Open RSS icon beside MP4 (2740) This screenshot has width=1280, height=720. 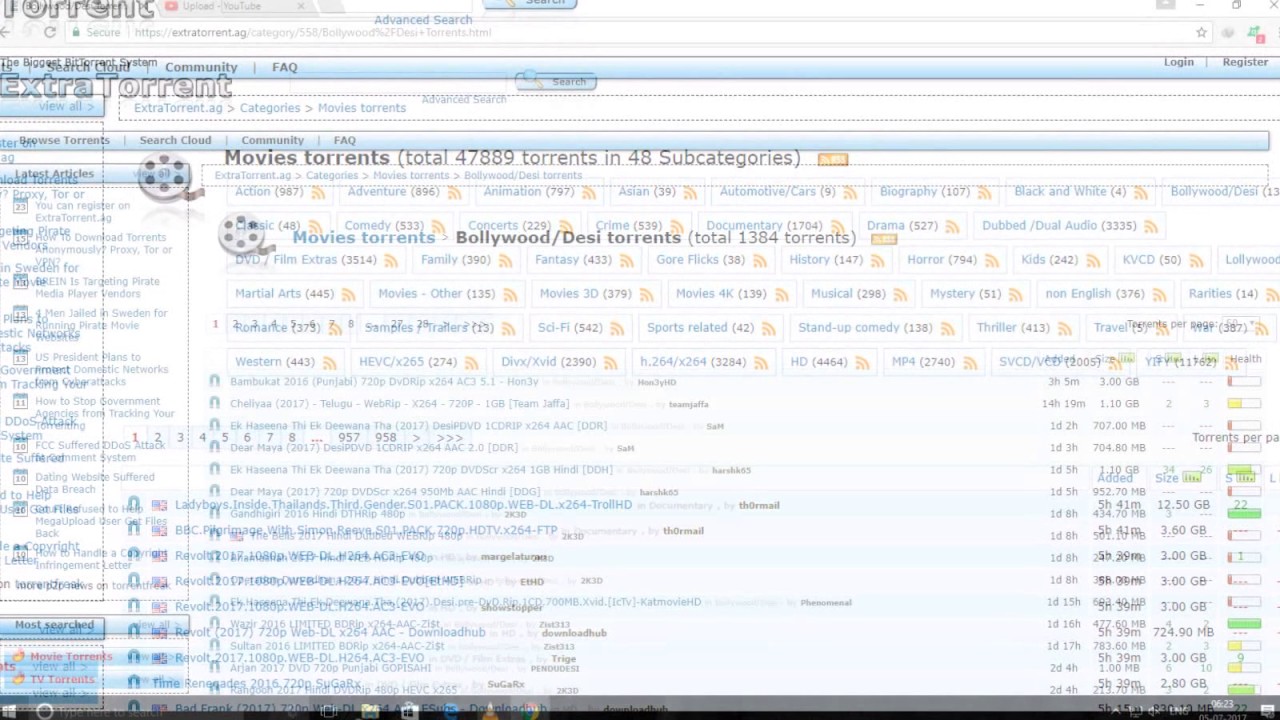pyautogui.click(x=969, y=363)
